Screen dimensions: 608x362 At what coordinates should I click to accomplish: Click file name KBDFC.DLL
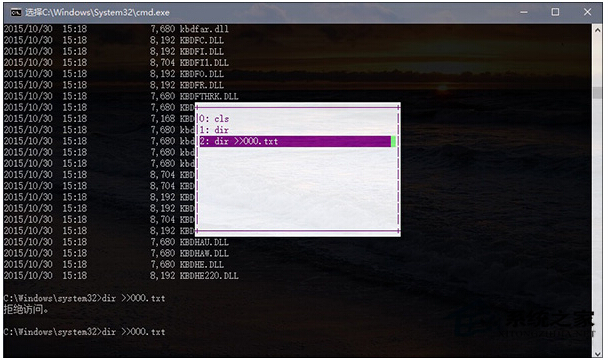(202, 40)
